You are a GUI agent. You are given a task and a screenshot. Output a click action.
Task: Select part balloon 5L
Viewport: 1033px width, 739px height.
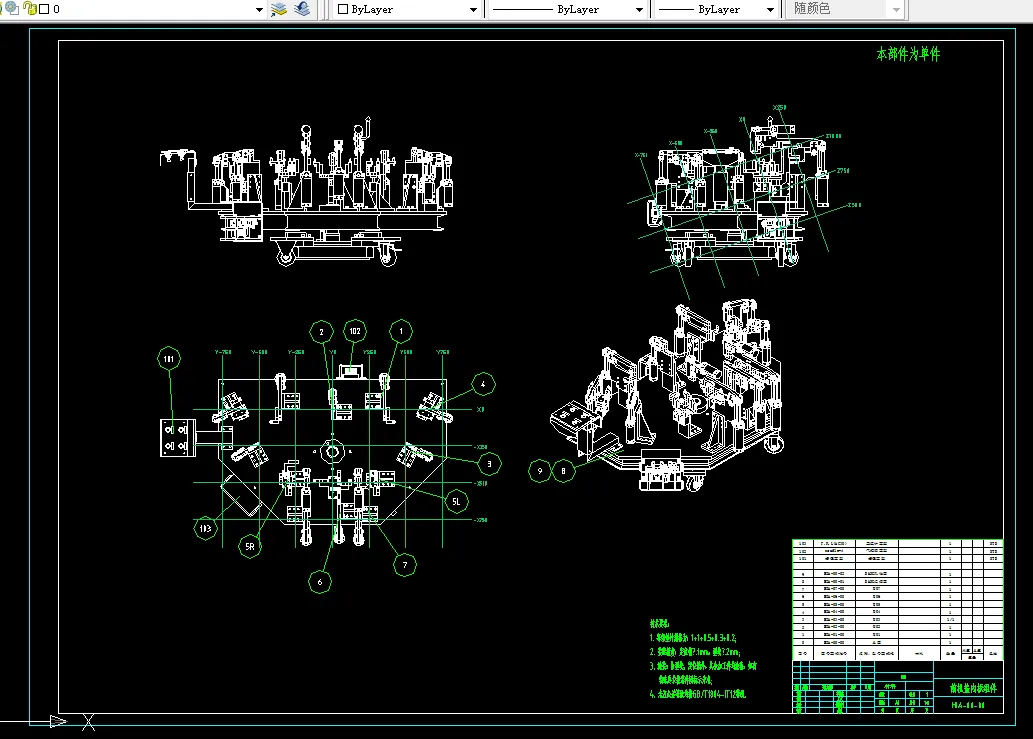click(x=456, y=501)
